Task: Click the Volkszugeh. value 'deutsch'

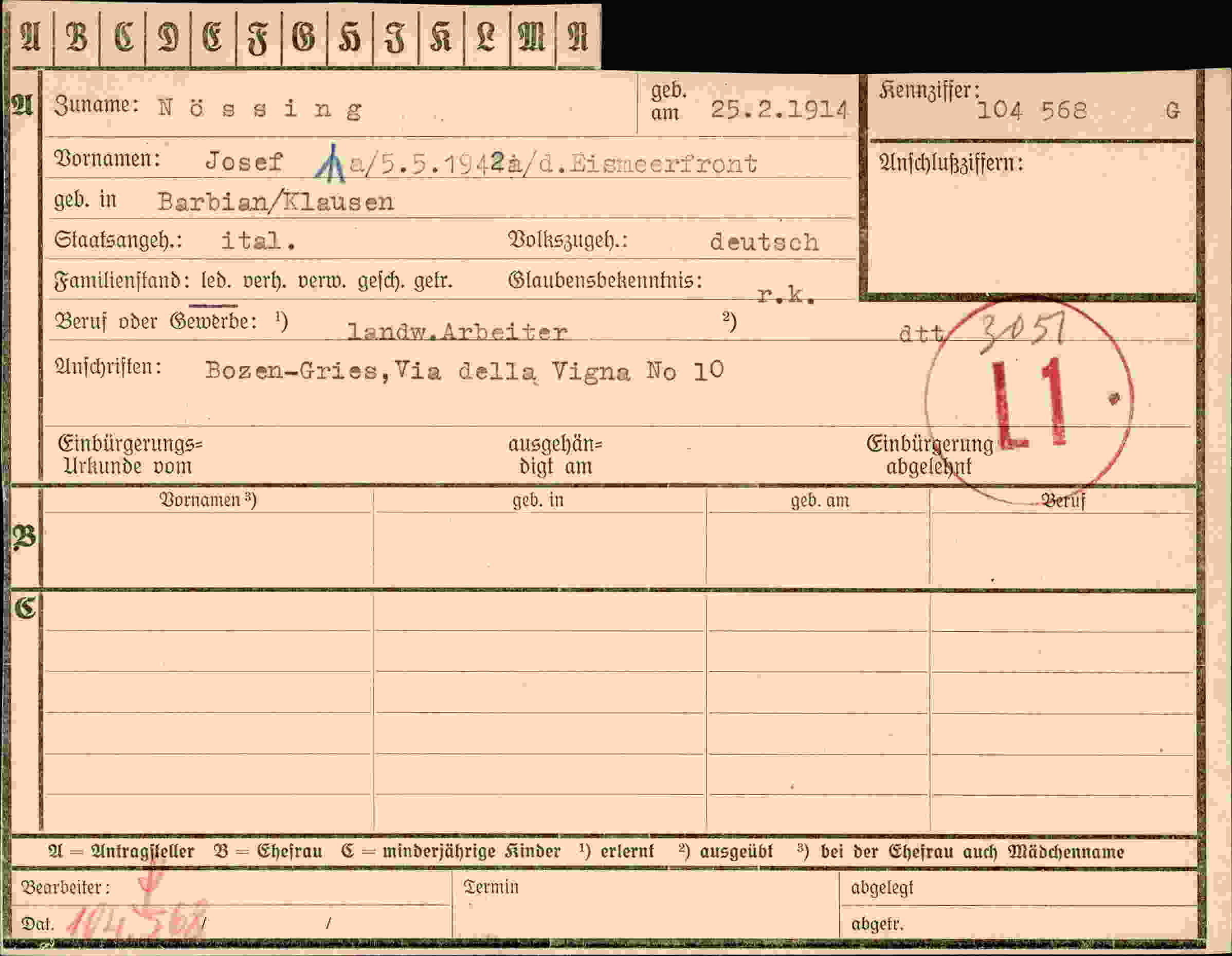Action: coord(765,242)
